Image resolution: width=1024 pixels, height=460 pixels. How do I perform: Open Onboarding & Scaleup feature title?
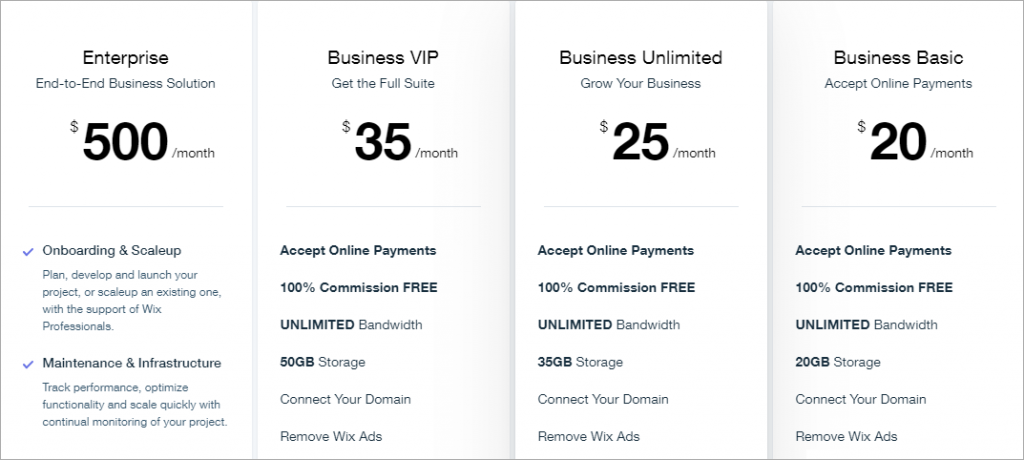pos(112,251)
